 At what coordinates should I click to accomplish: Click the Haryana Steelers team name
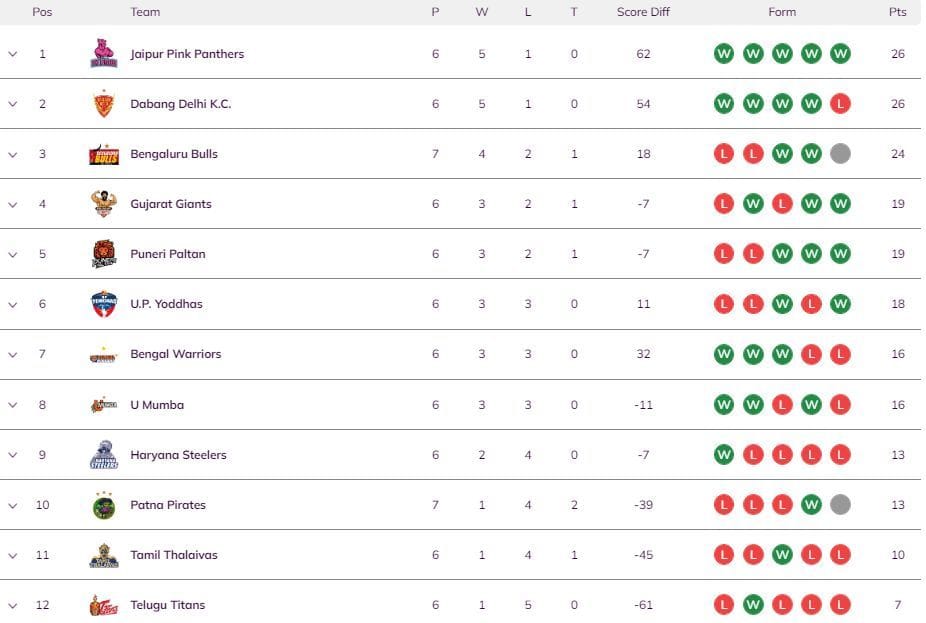(177, 454)
